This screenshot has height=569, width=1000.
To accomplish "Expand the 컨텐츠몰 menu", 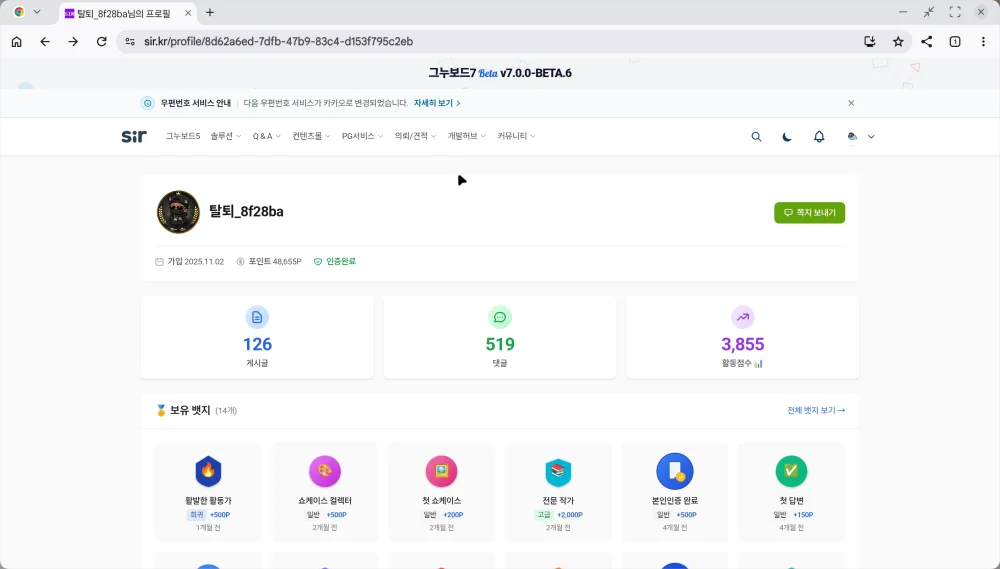I will [311, 137].
